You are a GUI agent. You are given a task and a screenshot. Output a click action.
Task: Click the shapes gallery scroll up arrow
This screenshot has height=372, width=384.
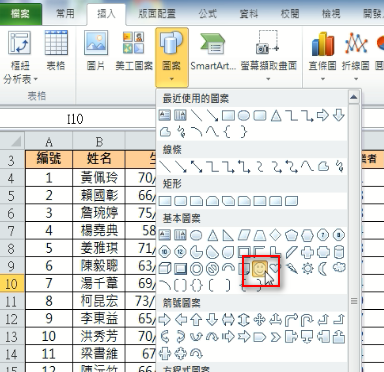[354, 97]
